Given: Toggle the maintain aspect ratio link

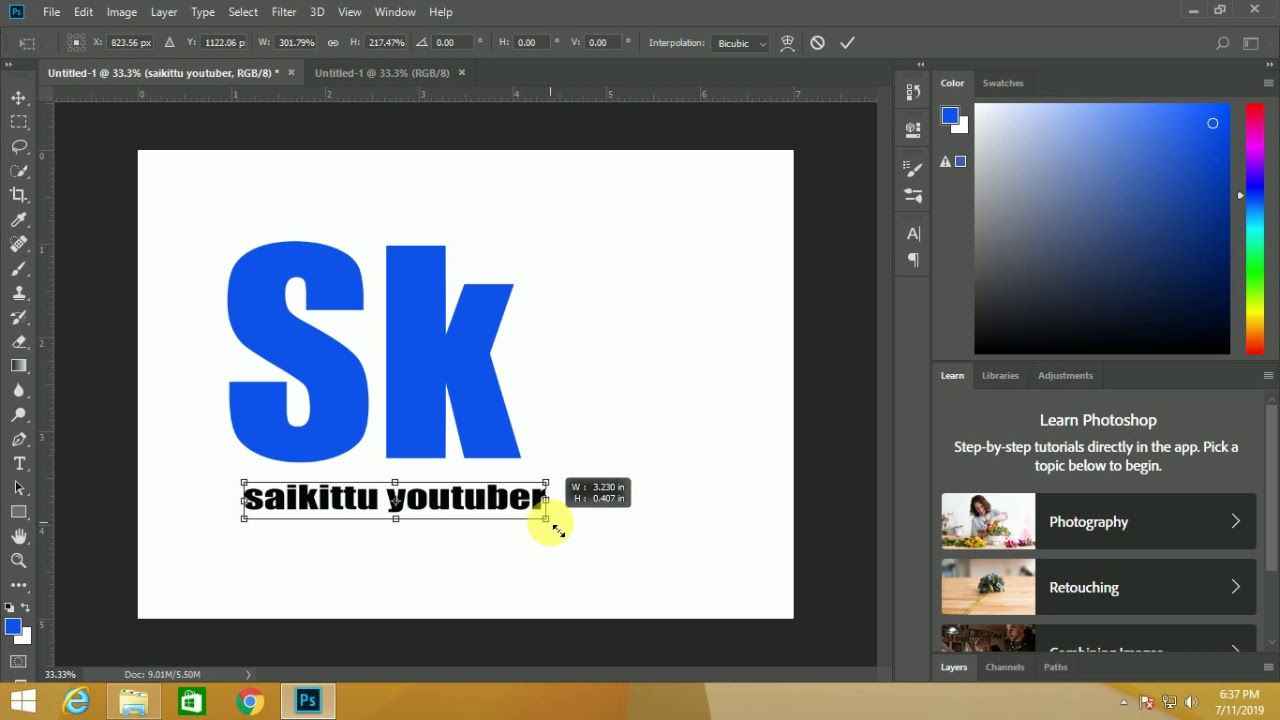Looking at the screenshot, I should coord(333,43).
